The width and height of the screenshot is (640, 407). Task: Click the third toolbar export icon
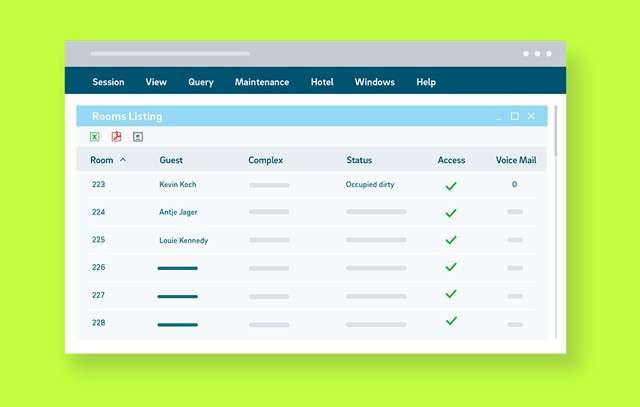pyautogui.click(x=138, y=137)
